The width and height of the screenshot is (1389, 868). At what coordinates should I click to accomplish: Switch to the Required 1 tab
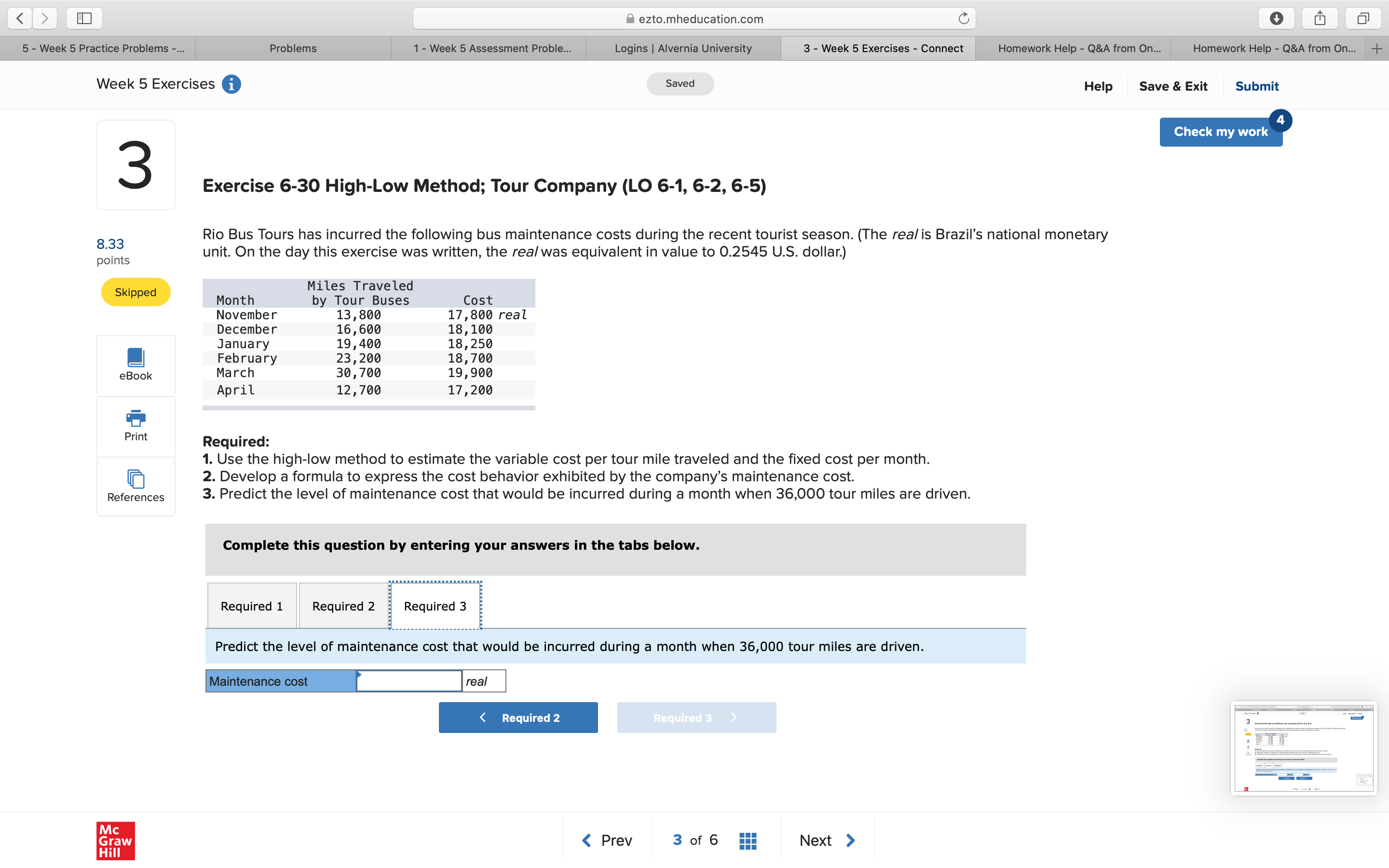251,606
